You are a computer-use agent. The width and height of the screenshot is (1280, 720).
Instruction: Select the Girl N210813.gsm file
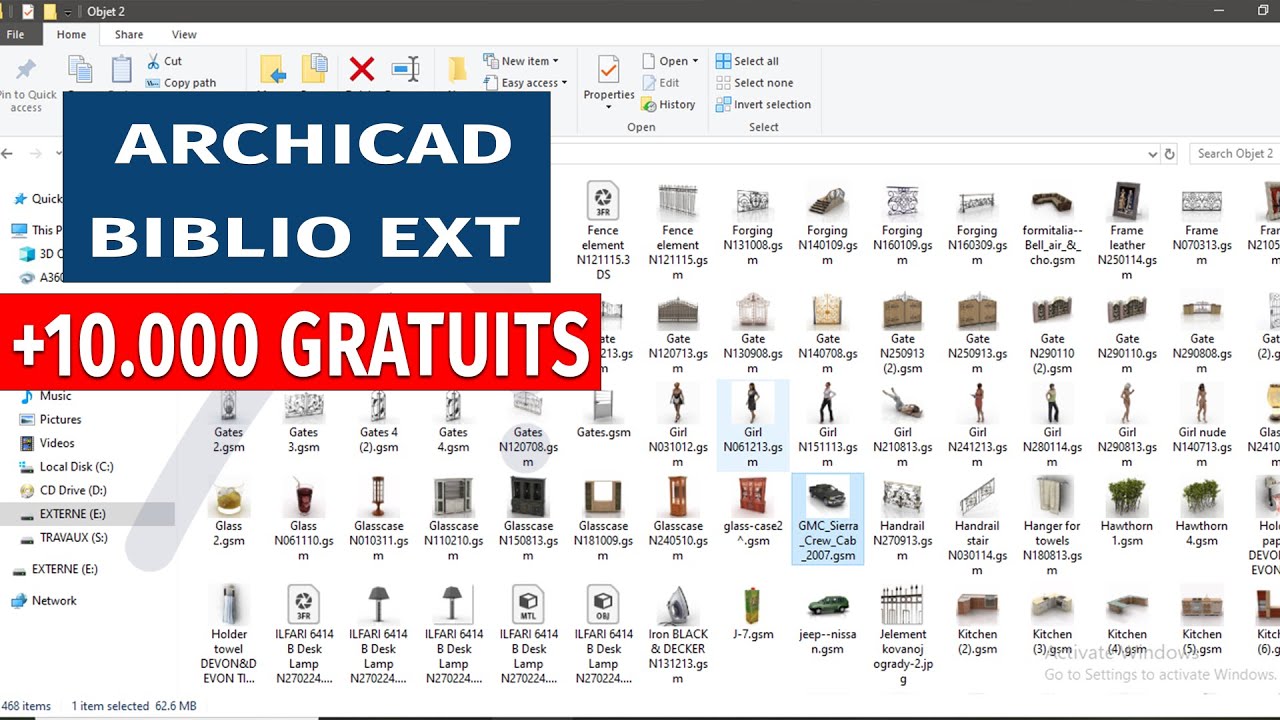point(903,425)
